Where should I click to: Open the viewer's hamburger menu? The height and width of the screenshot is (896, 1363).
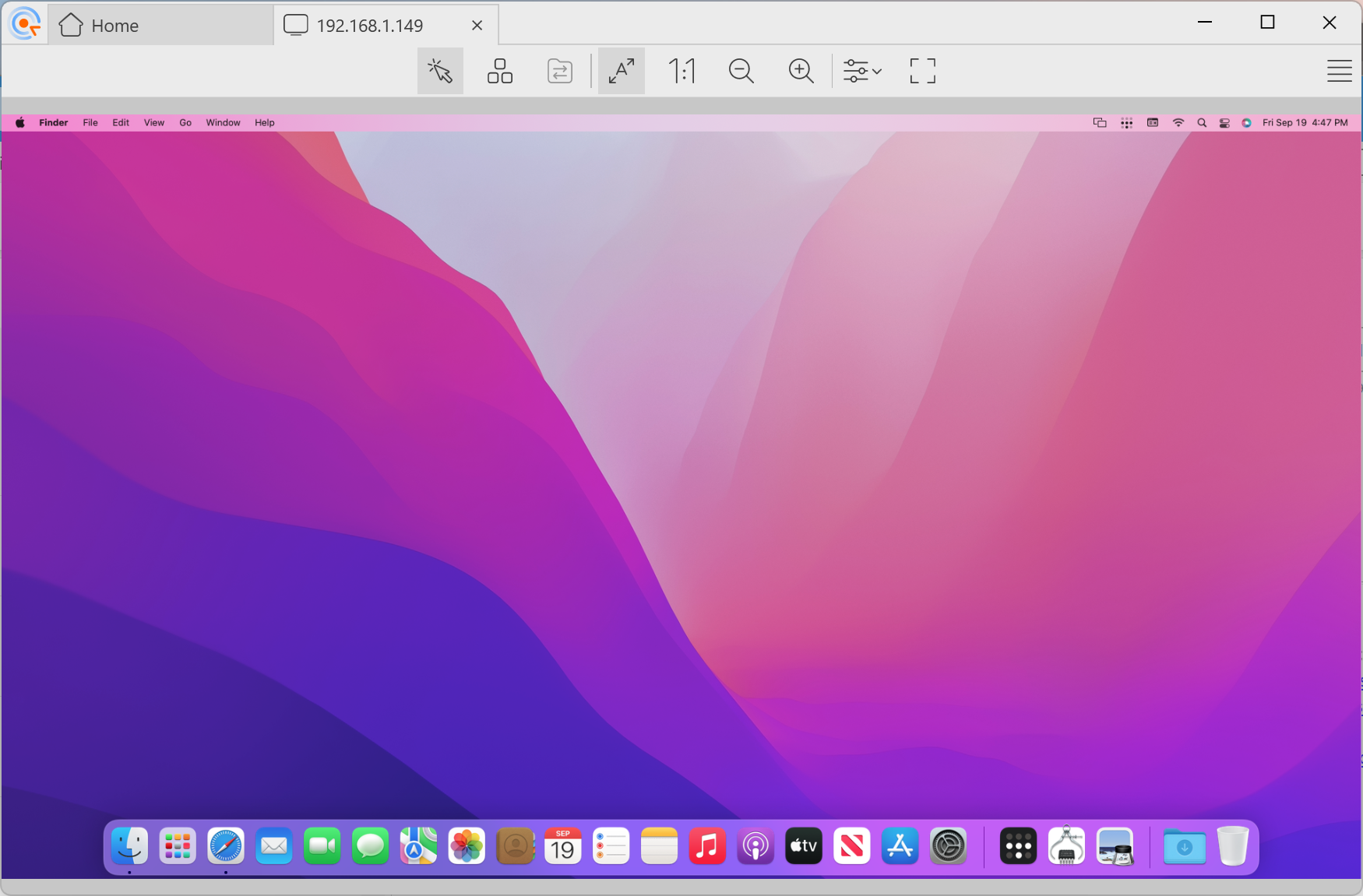[1340, 71]
